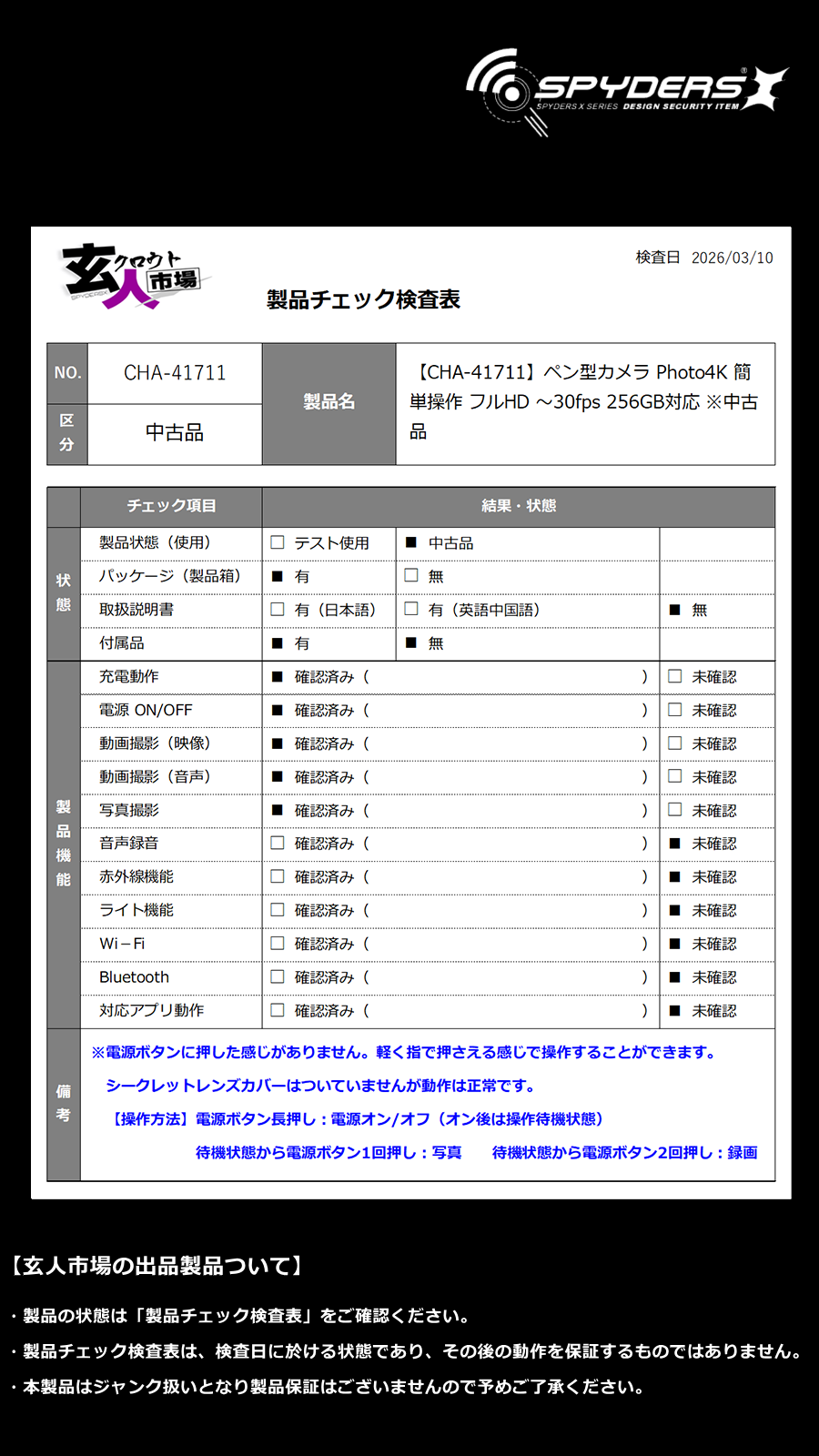Click the パッケージ（製品箱）row label
This screenshot has width=819, height=1456.
(x=170, y=576)
